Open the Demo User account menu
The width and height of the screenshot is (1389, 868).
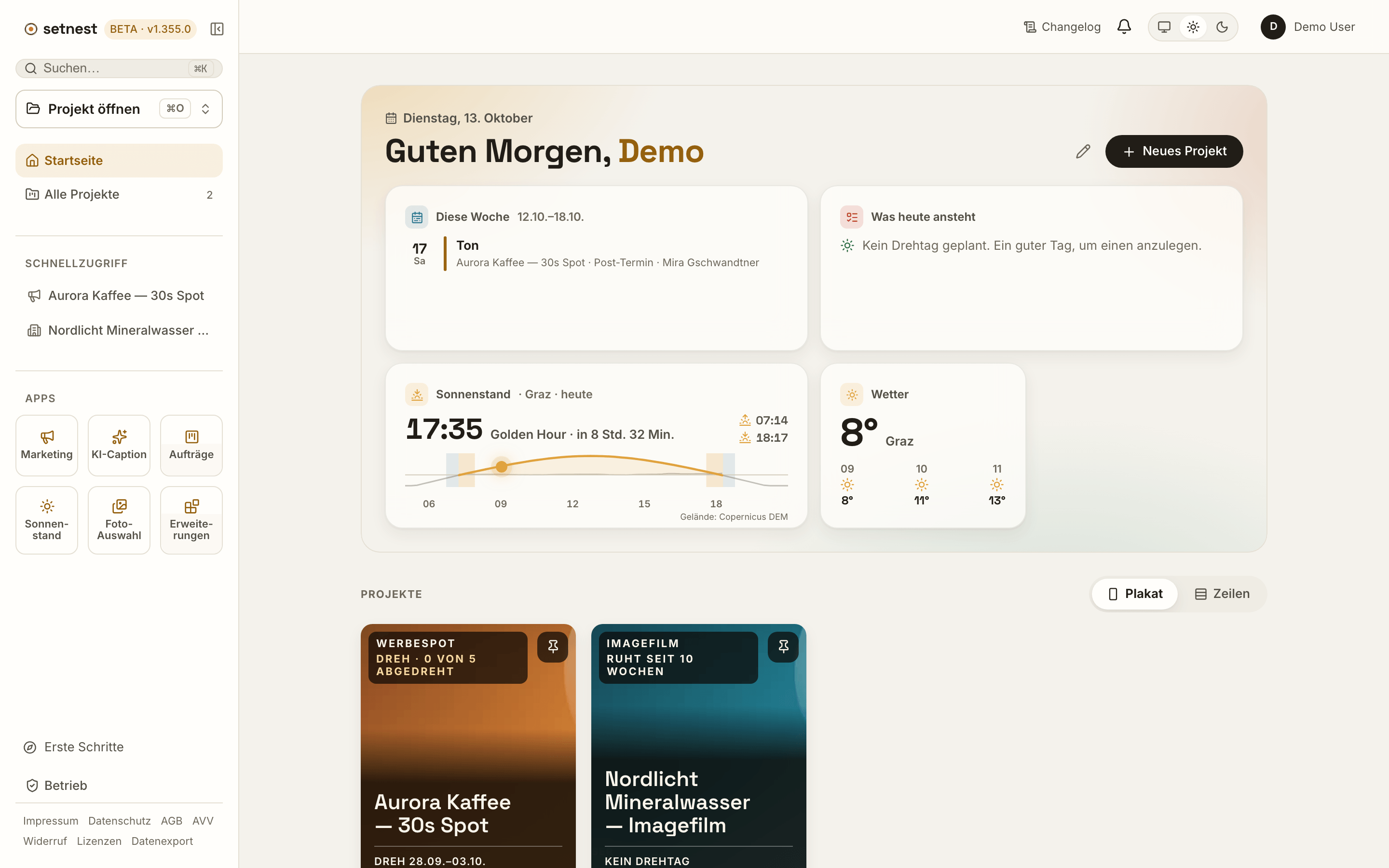click(1308, 27)
